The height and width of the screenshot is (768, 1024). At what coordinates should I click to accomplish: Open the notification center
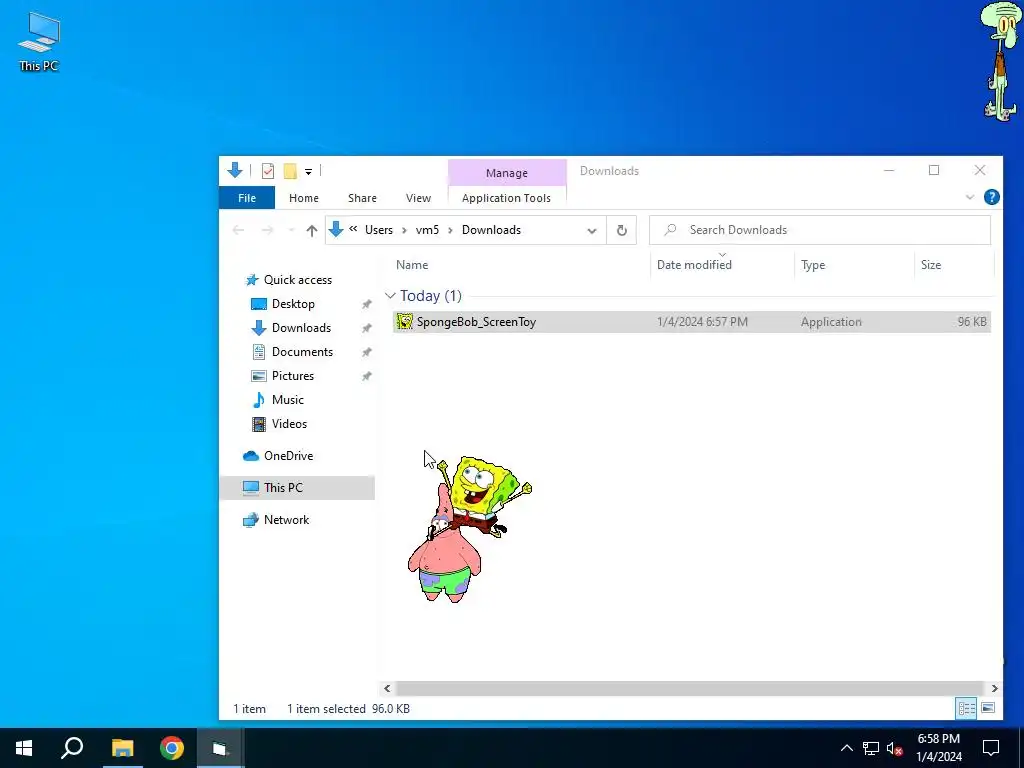(991, 748)
